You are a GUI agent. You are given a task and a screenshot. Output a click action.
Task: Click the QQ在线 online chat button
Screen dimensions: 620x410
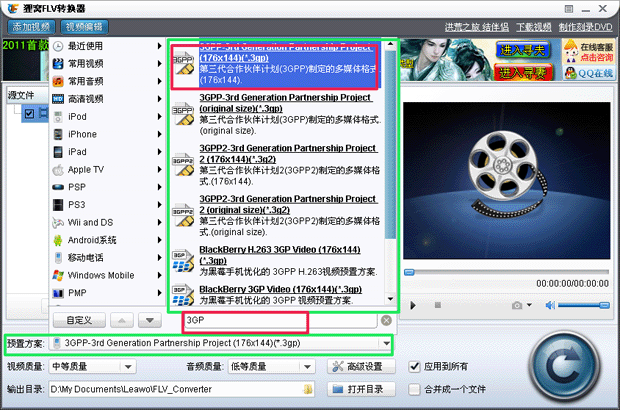coord(589,73)
